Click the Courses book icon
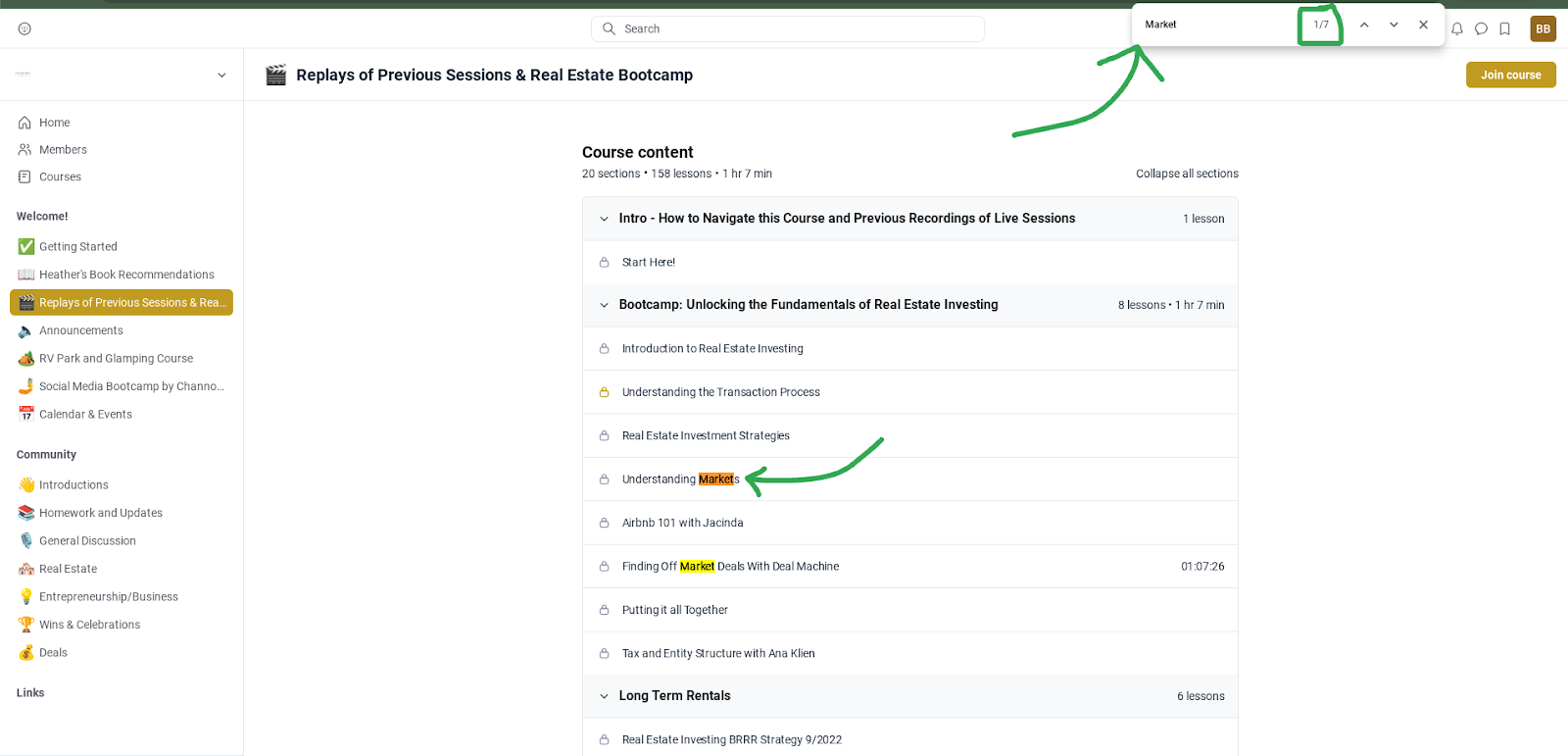Screen dimensions: 1568x756 click(24, 176)
